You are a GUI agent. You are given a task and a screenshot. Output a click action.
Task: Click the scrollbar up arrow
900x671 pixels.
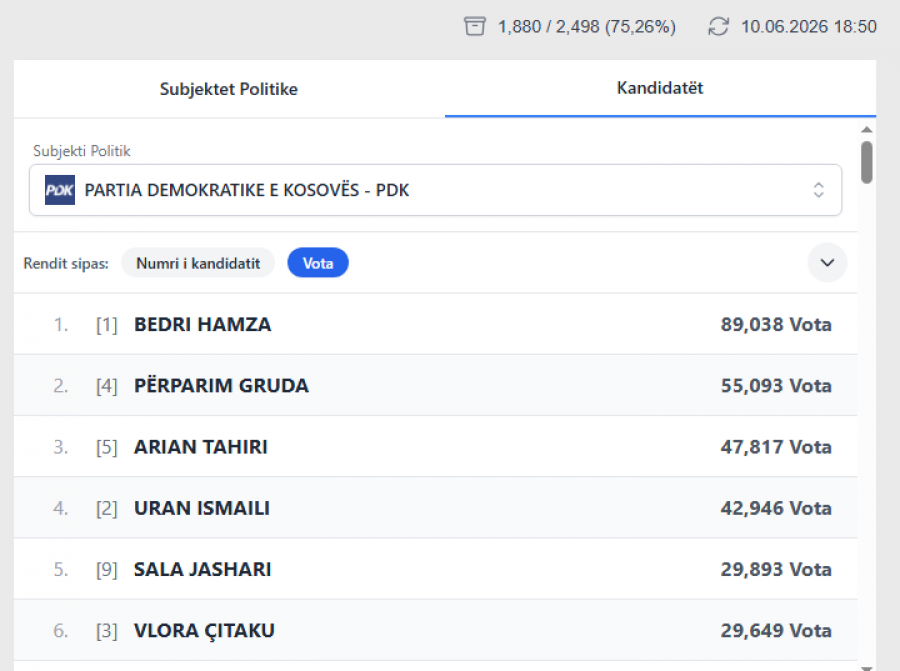pyautogui.click(x=867, y=130)
